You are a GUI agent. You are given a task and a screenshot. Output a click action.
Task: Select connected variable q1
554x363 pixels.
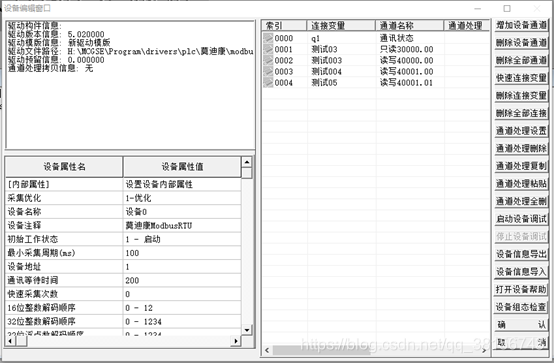click(x=316, y=38)
